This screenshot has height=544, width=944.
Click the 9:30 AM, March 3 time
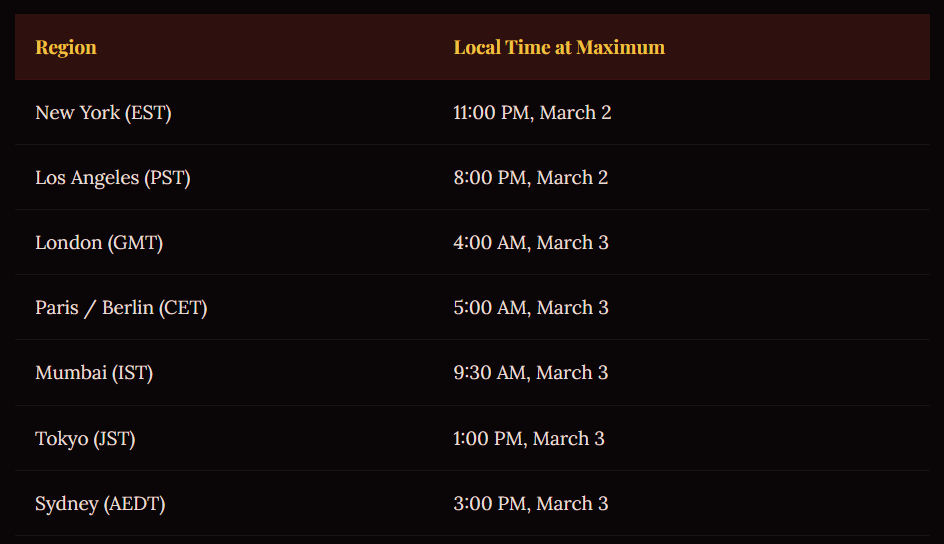tap(530, 373)
